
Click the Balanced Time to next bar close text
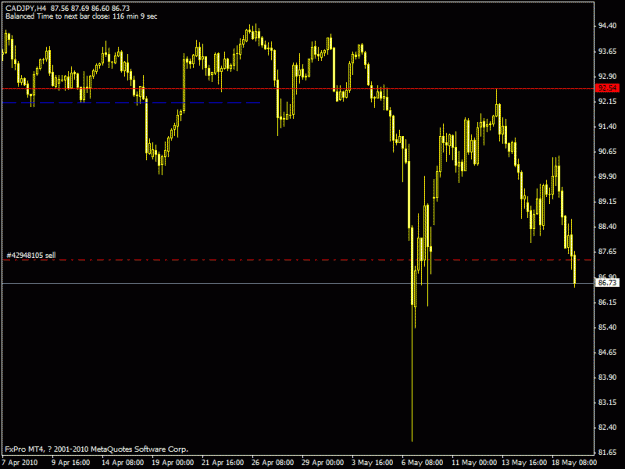pos(81,16)
